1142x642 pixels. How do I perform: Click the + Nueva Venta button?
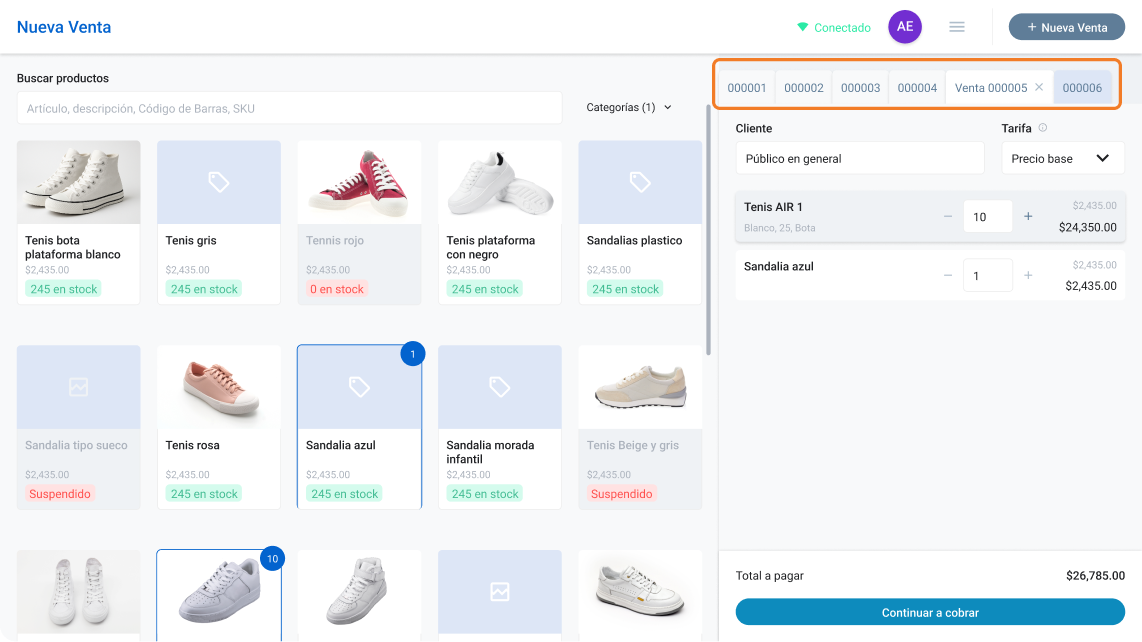1067,27
